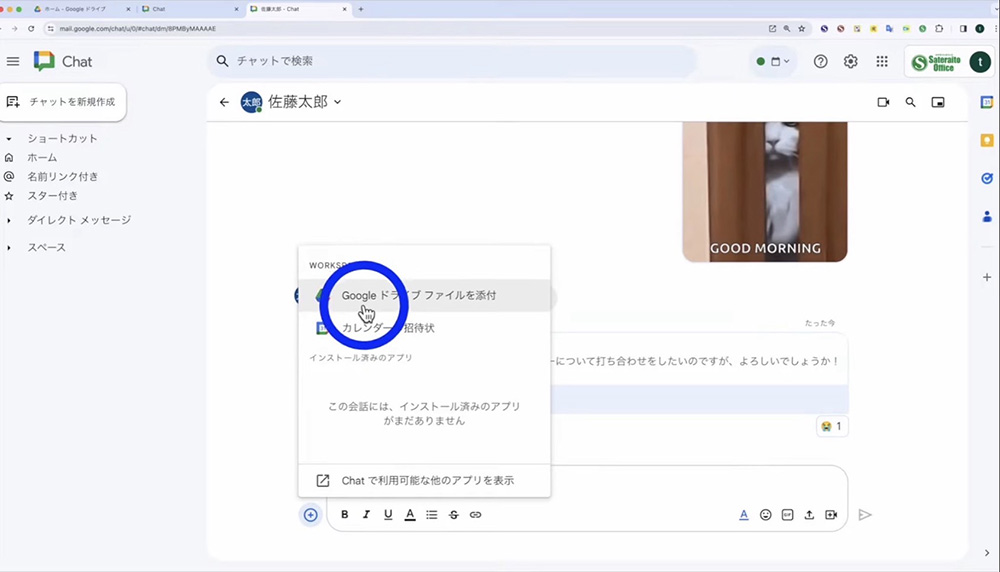The height and width of the screenshot is (572, 1000).
Task: Click the address bar URL
Action: pos(138,29)
